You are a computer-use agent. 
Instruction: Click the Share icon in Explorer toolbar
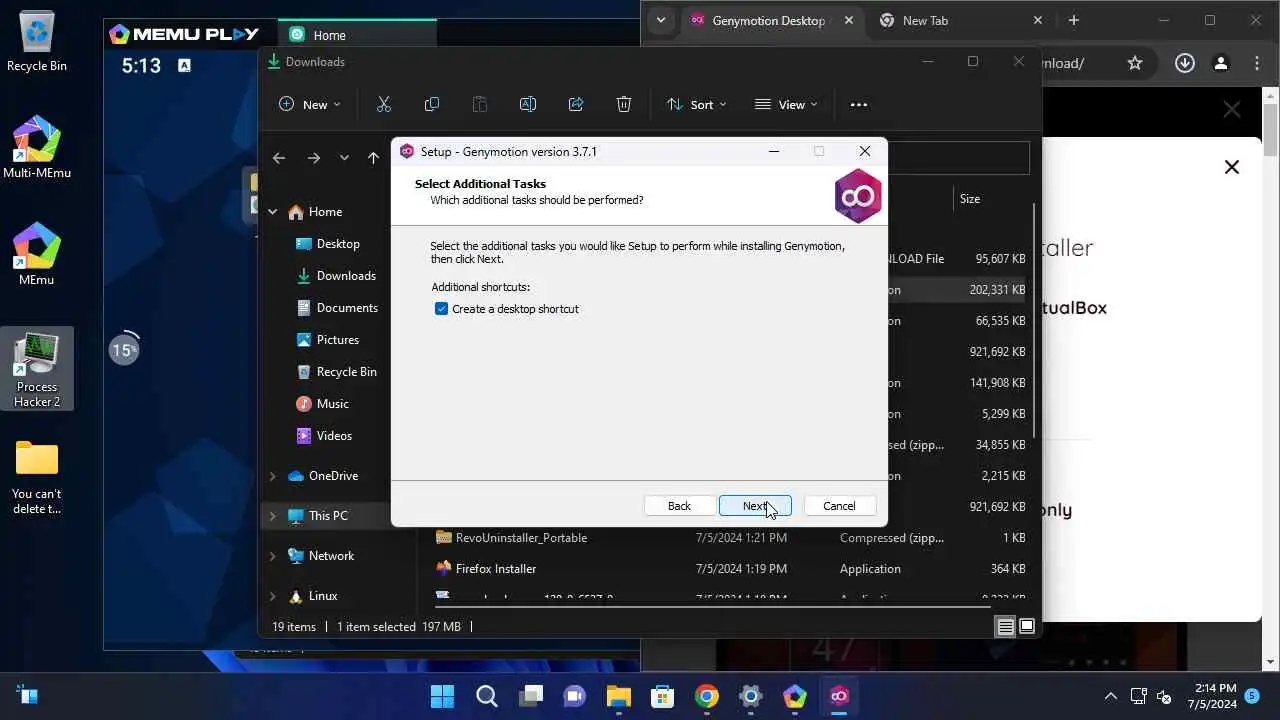[x=576, y=104]
